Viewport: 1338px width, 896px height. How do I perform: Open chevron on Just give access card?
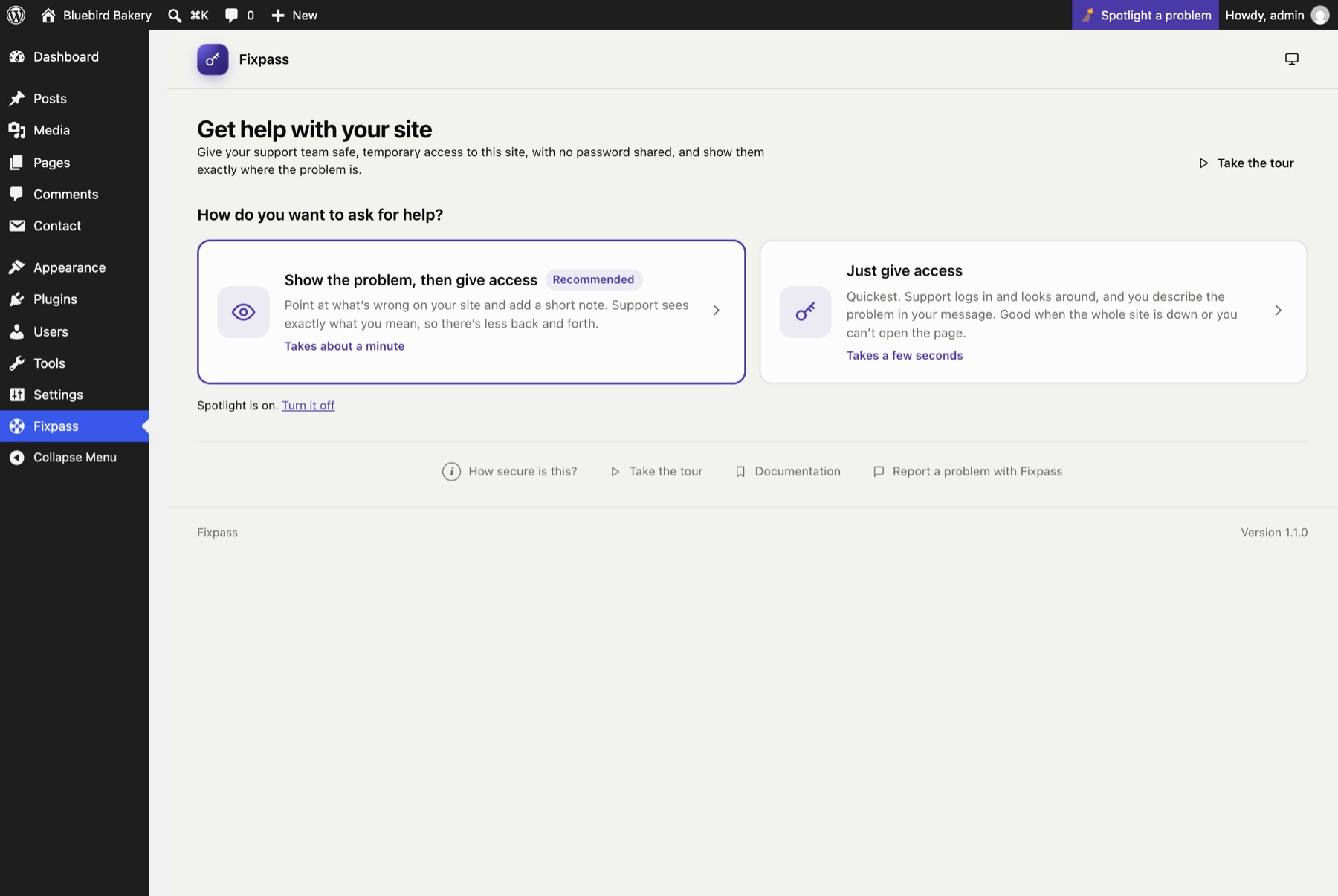[x=1278, y=311]
